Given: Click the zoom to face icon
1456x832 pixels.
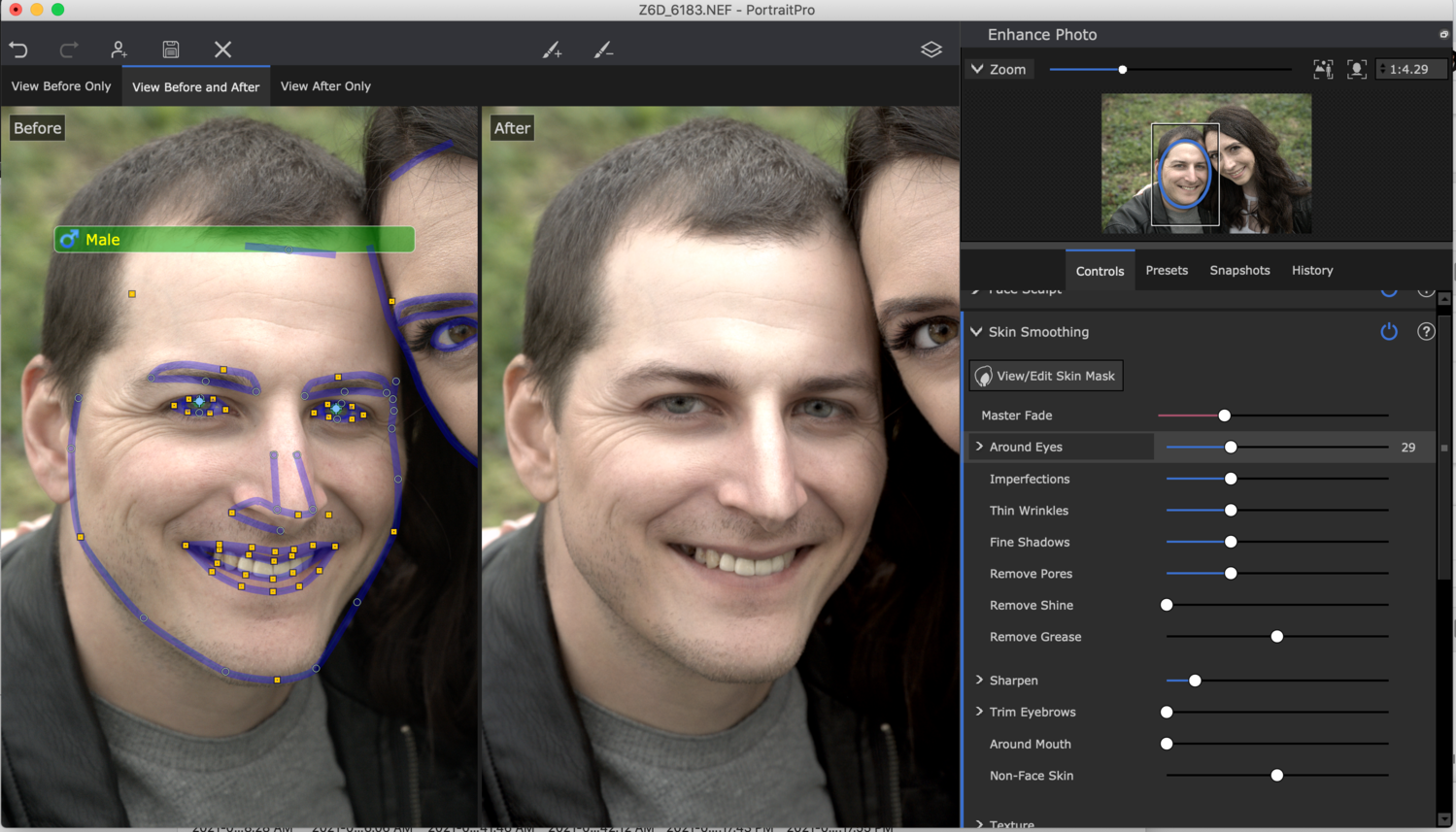Looking at the screenshot, I should (x=1357, y=69).
